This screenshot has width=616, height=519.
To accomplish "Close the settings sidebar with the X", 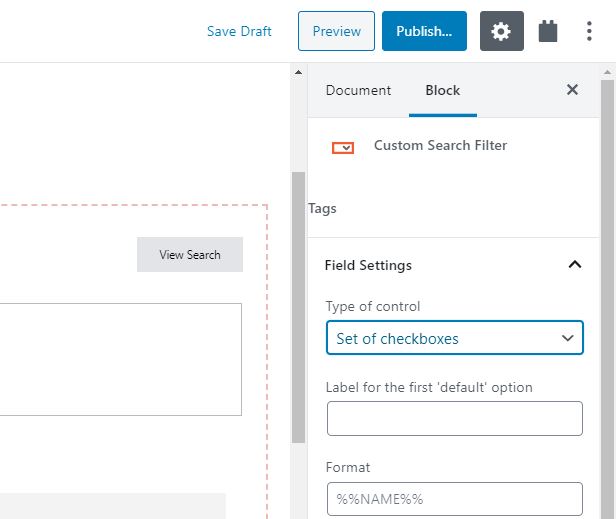I will click(572, 90).
